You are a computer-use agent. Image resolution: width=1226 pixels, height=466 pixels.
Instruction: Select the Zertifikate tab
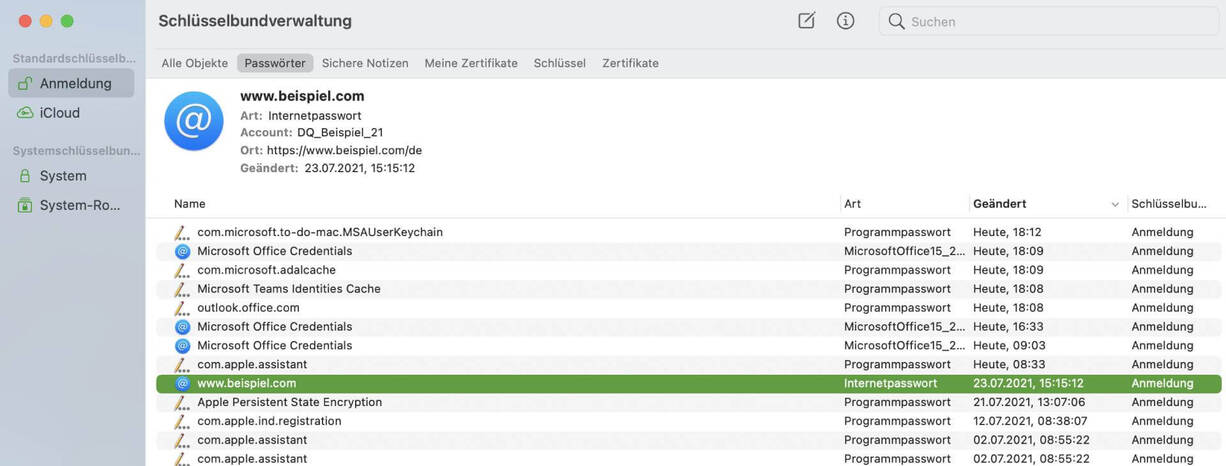(630, 63)
